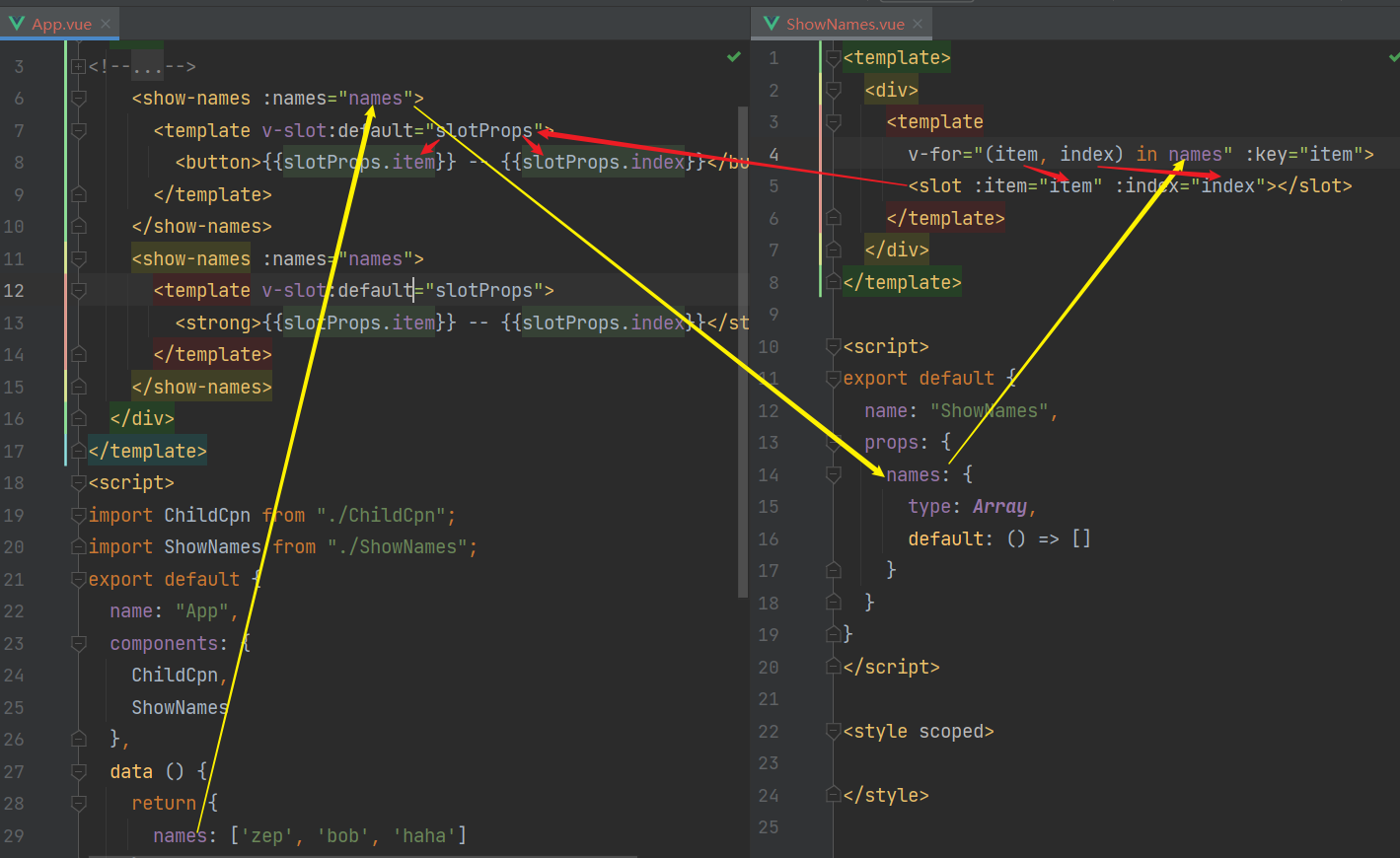1400x858 pixels.
Task: Click "default: () => []" on line 16
Action: click(x=999, y=539)
